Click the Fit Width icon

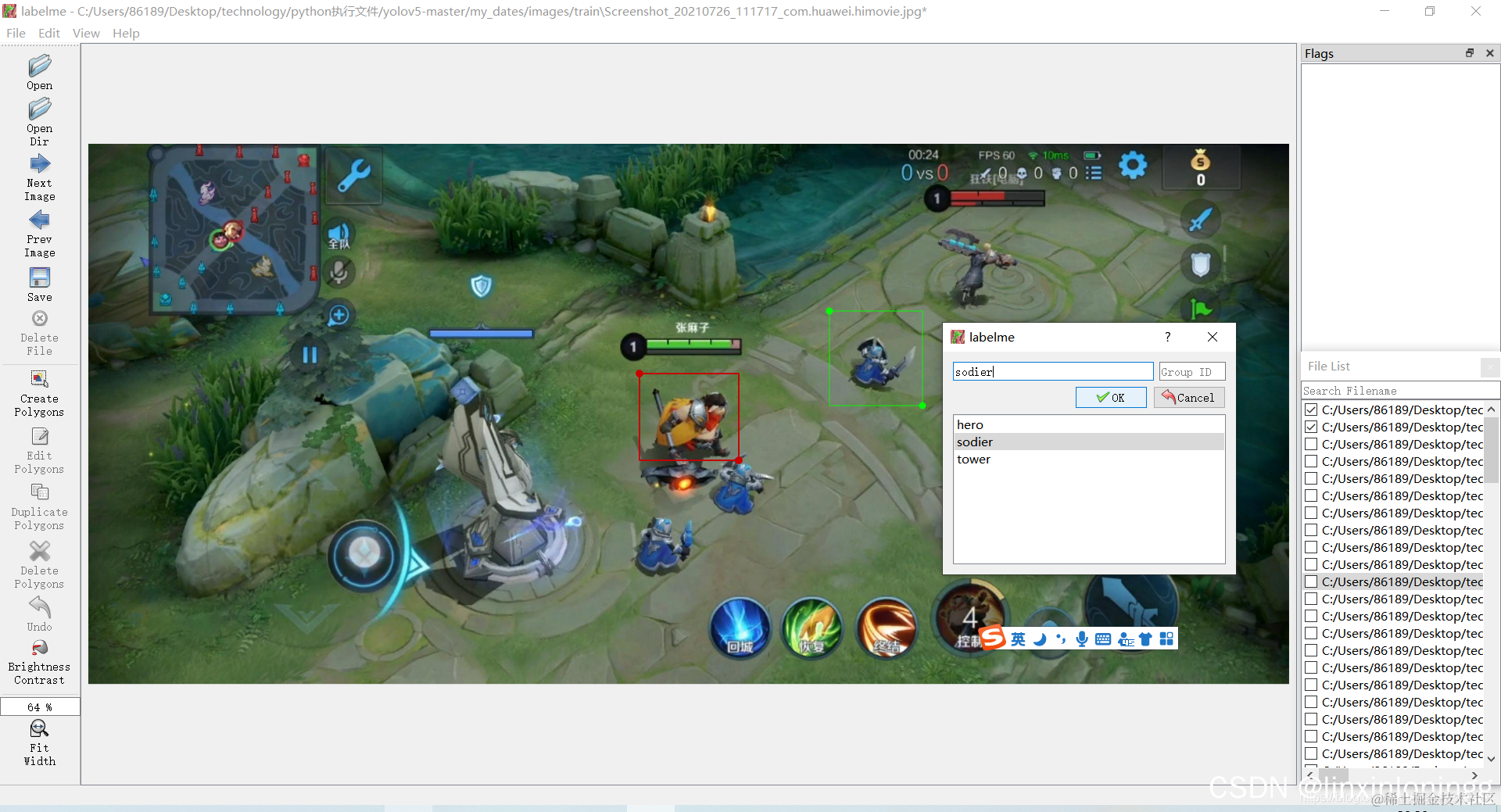[39, 742]
